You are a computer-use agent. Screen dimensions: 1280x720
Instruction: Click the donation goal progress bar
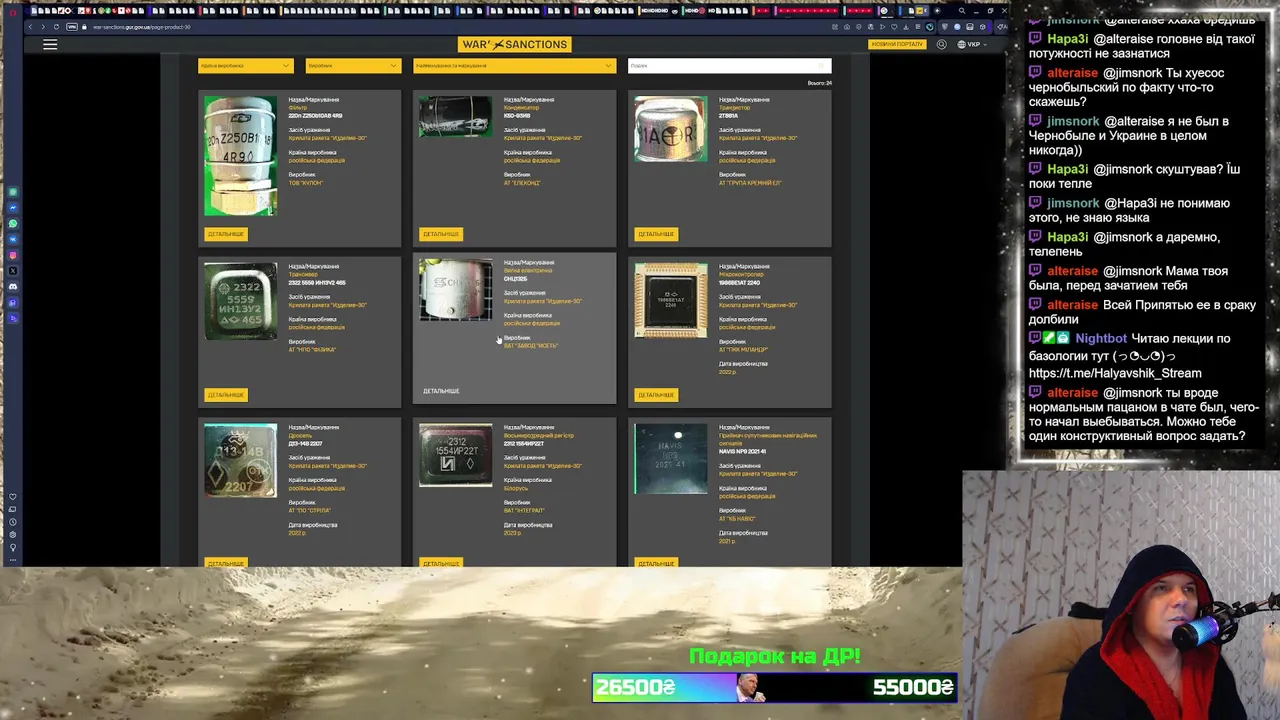point(775,688)
